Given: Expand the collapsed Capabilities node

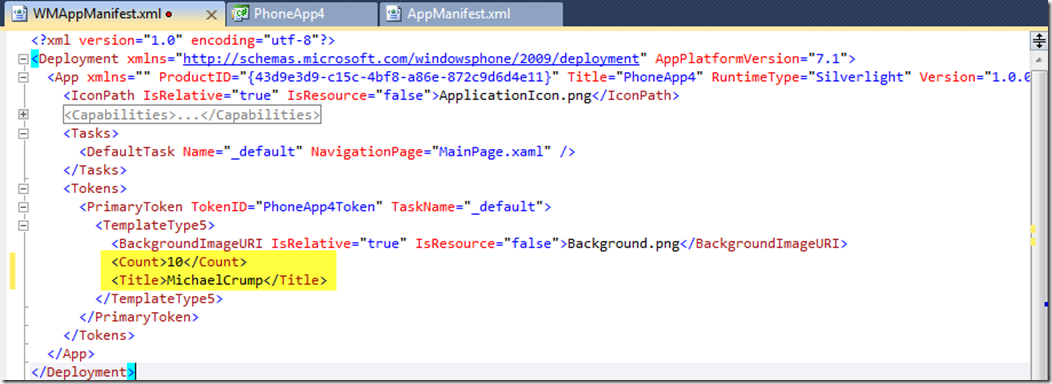Looking at the screenshot, I should coord(24,115).
